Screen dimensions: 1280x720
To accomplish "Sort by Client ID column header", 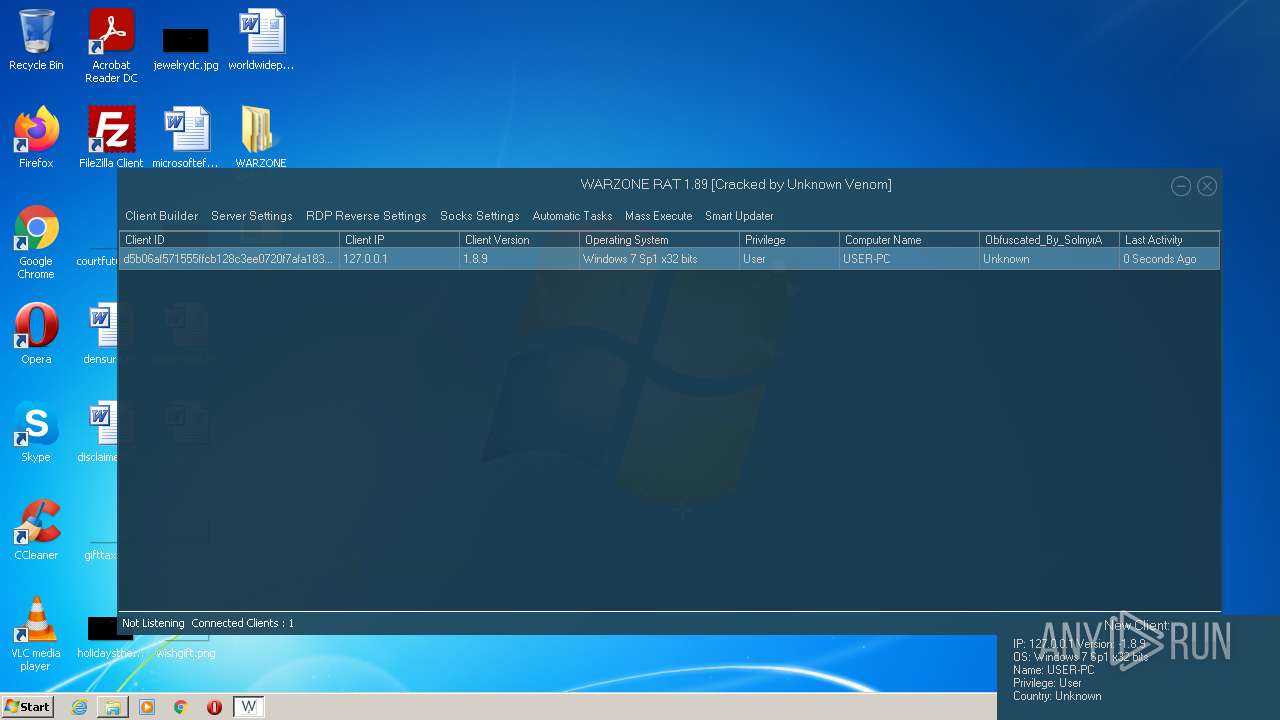I will coord(229,240).
